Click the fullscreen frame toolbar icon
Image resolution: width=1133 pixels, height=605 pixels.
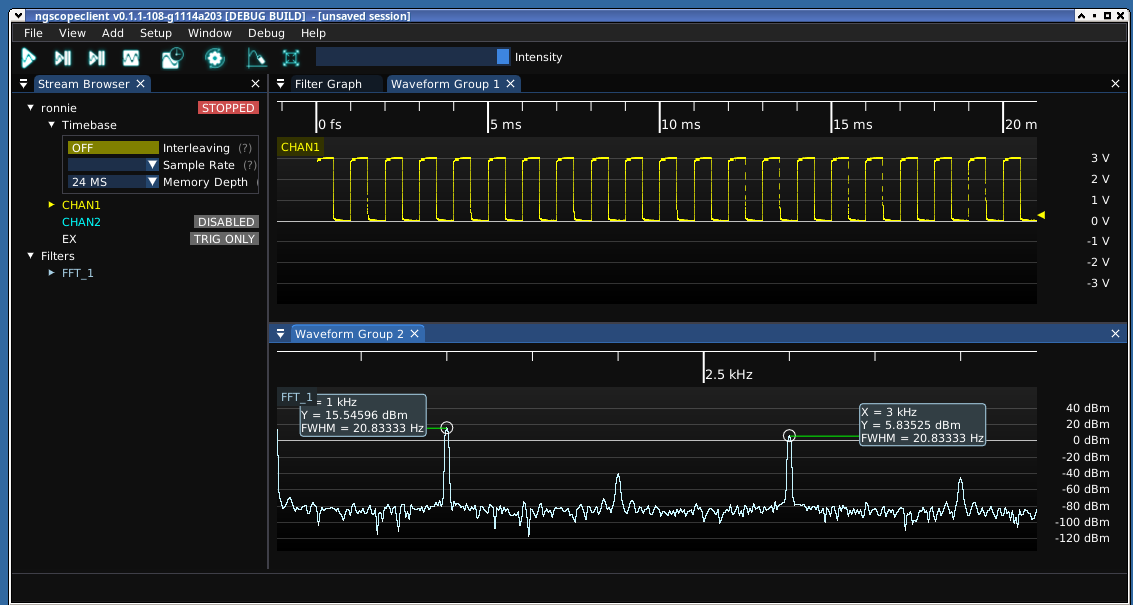click(x=291, y=58)
